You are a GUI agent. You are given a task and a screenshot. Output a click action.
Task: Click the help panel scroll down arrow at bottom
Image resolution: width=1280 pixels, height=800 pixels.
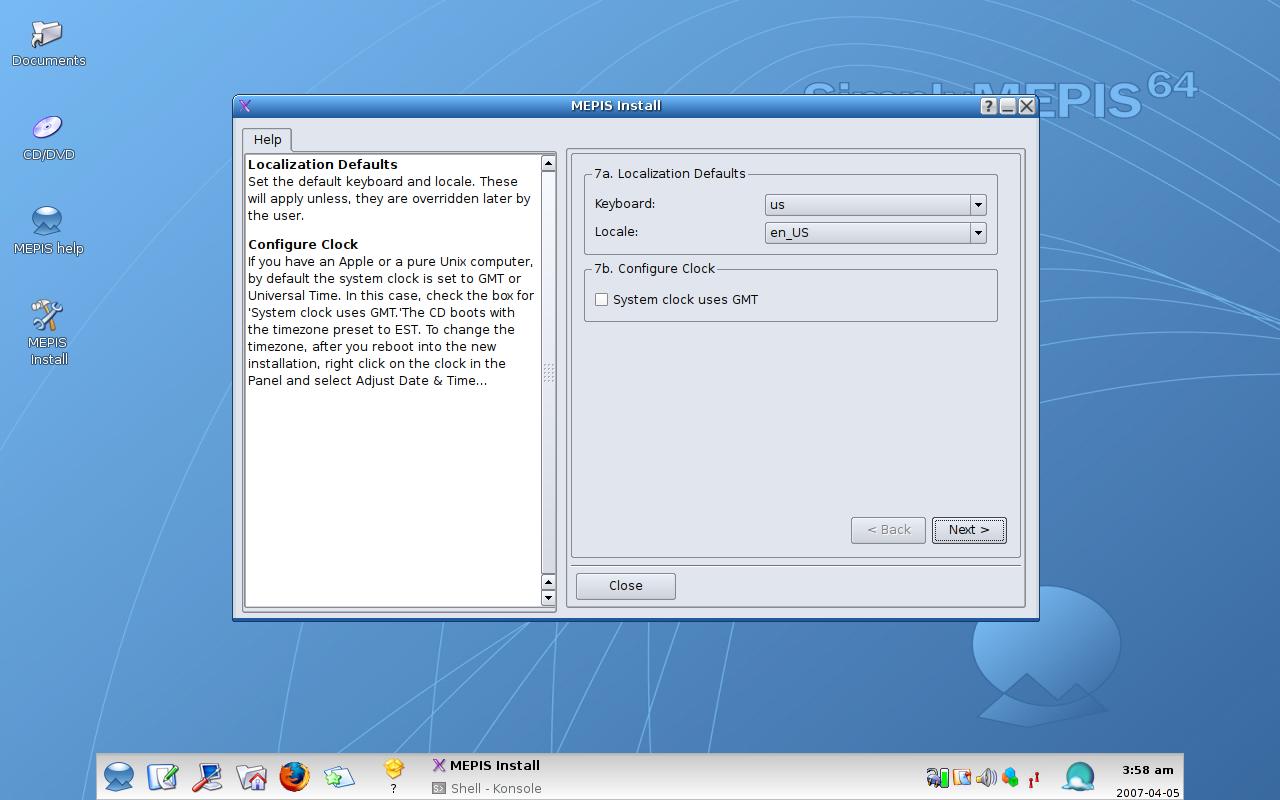click(548, 598)
